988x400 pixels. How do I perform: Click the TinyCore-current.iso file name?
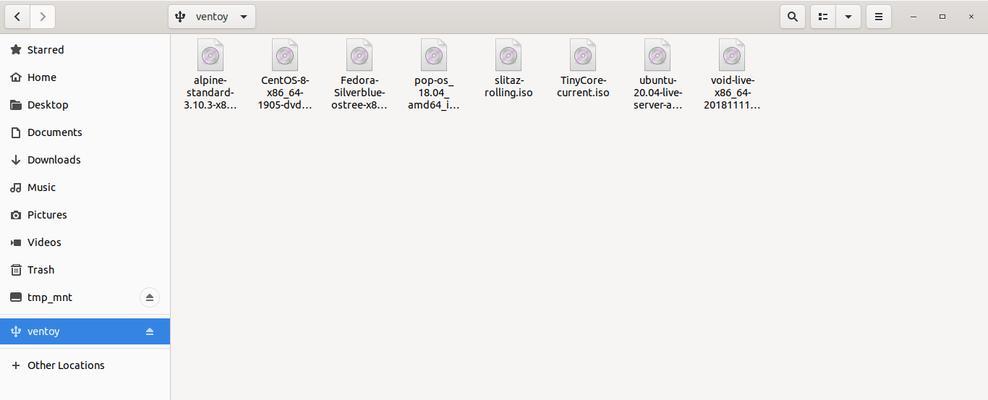pyautogui.click(x=585, y=87)
